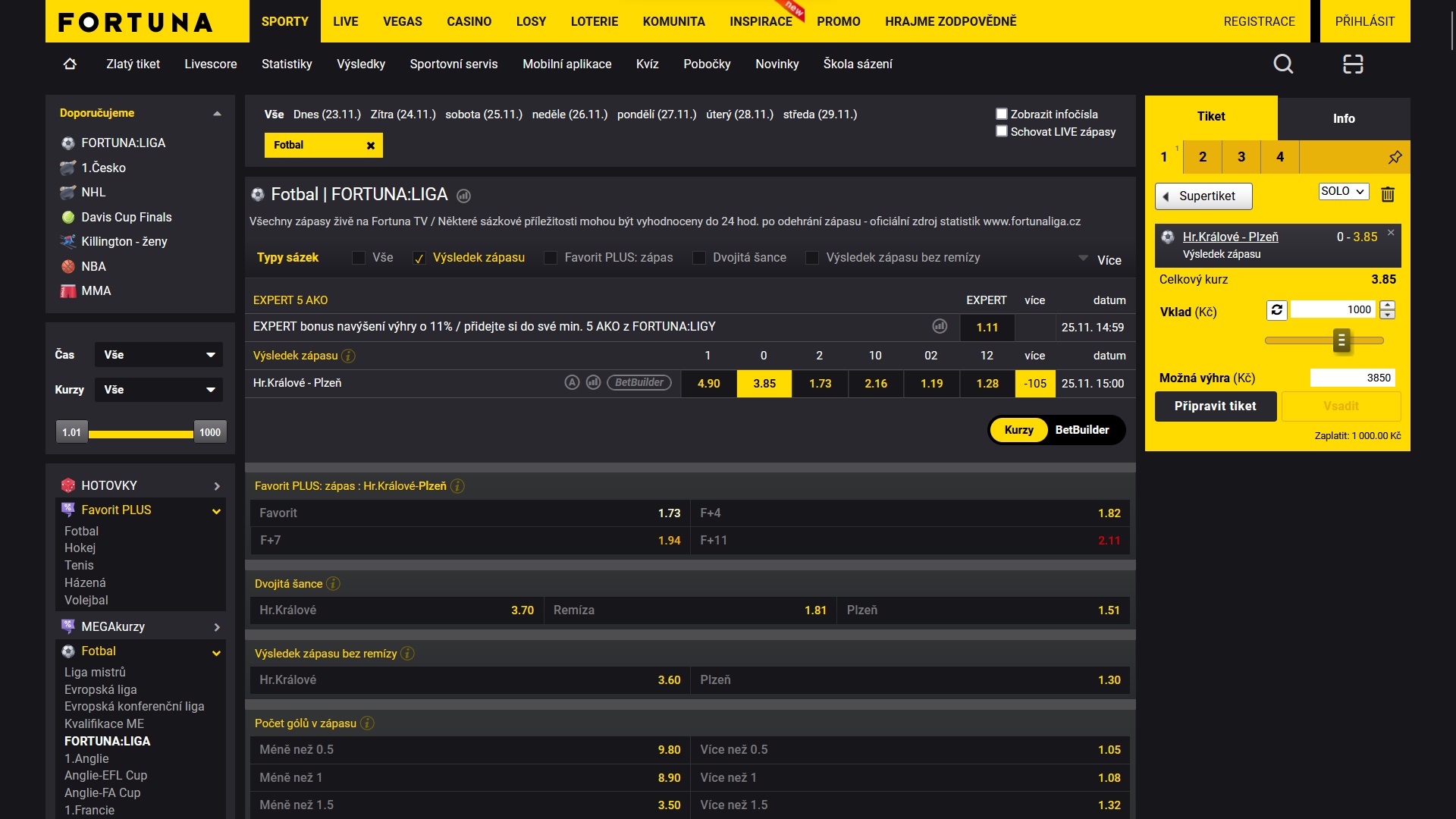Click the stake amount slider handle
1456x819 pixels.
pyautogui.click(x=1341, y=340)
